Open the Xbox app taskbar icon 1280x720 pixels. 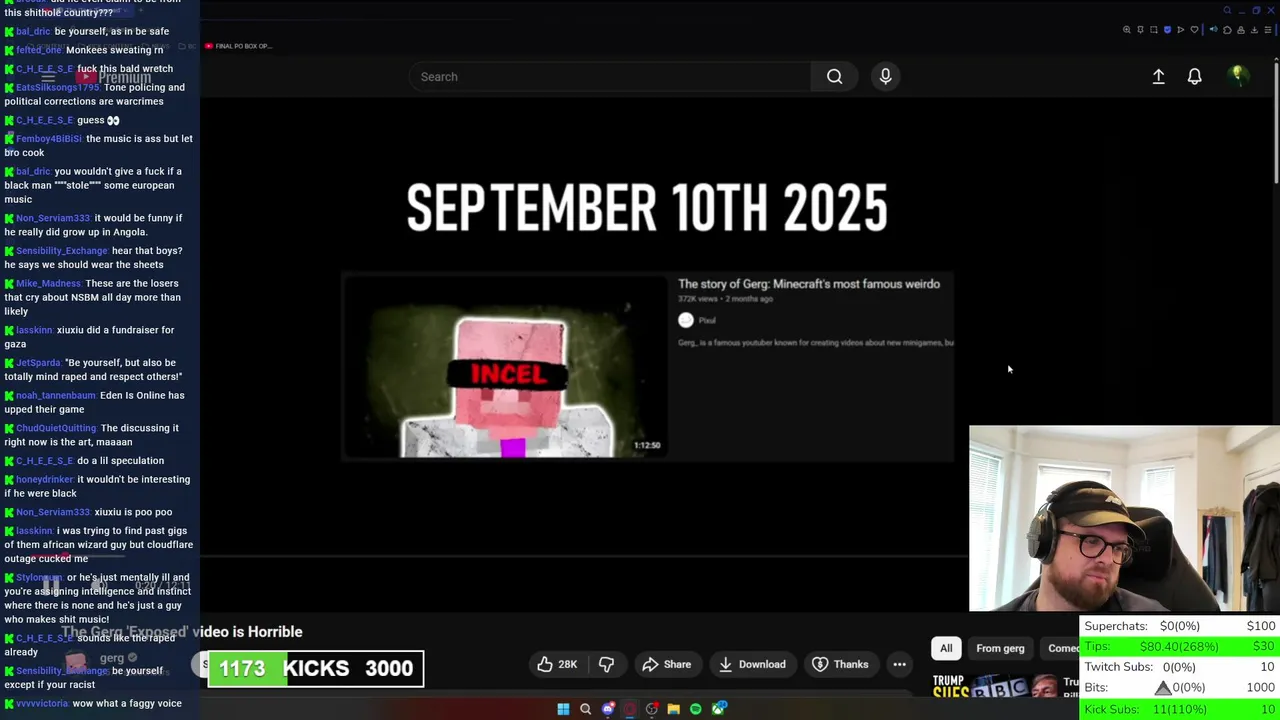719,709
